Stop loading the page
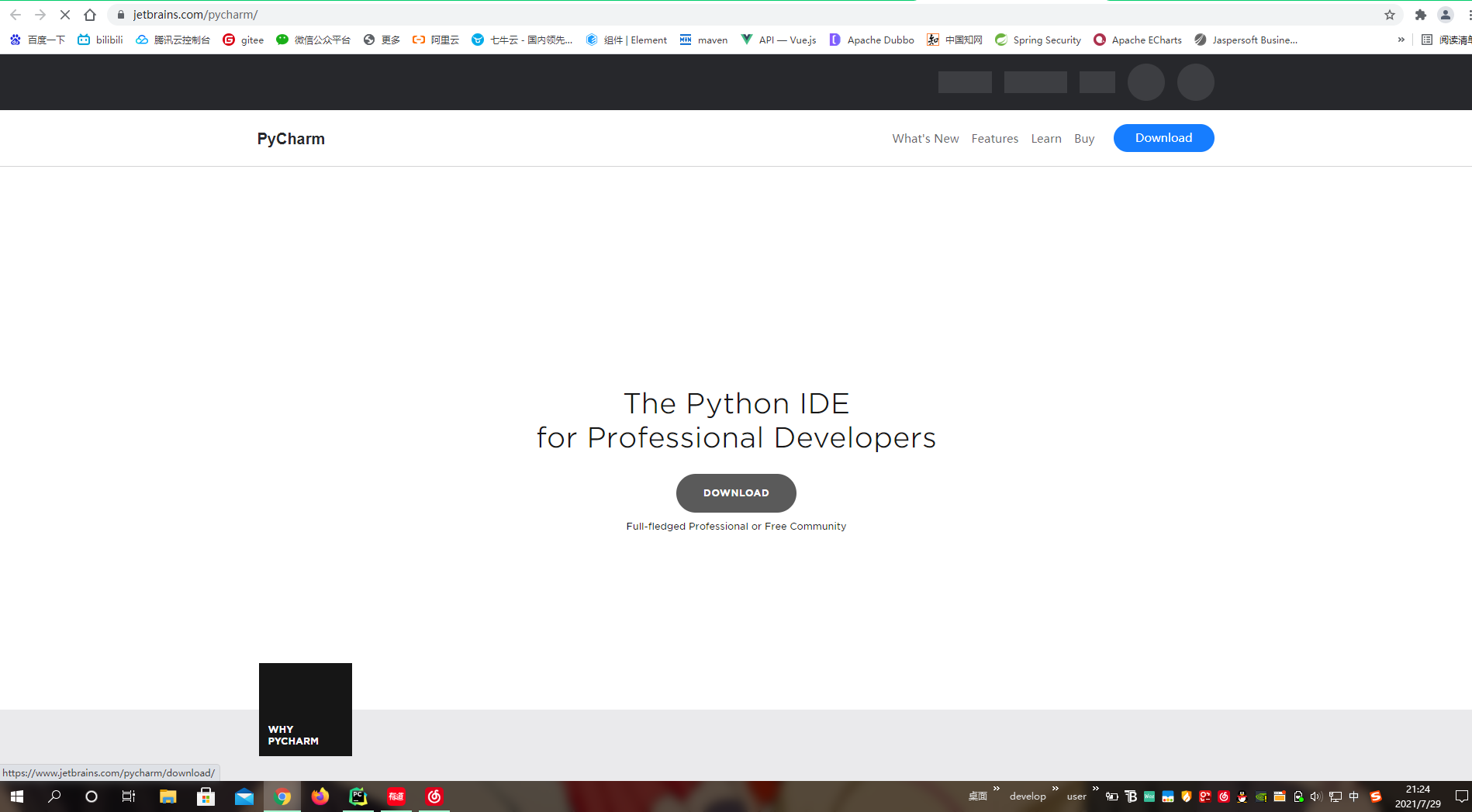The width and height of the screenshot is (1472, 812). tap(65, 15)
